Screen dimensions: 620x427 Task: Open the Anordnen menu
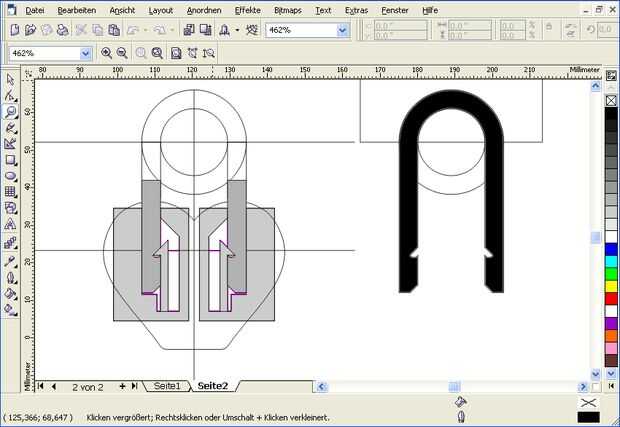[x=204, y=10]
